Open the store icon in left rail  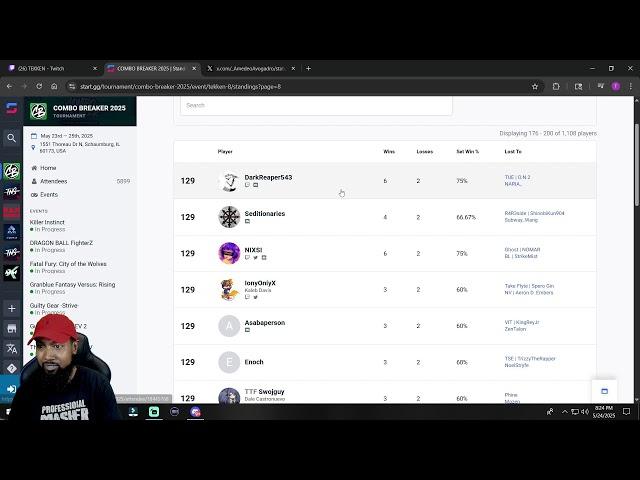[x=11, y=328]
